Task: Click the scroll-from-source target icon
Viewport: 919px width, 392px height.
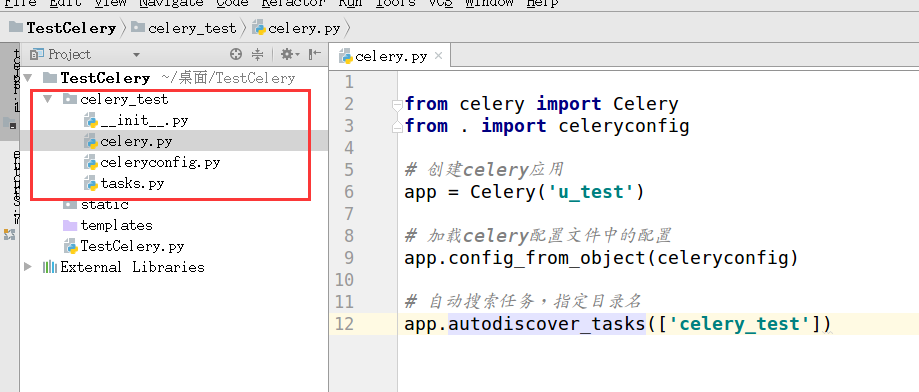Action: (x=236, y=54)
